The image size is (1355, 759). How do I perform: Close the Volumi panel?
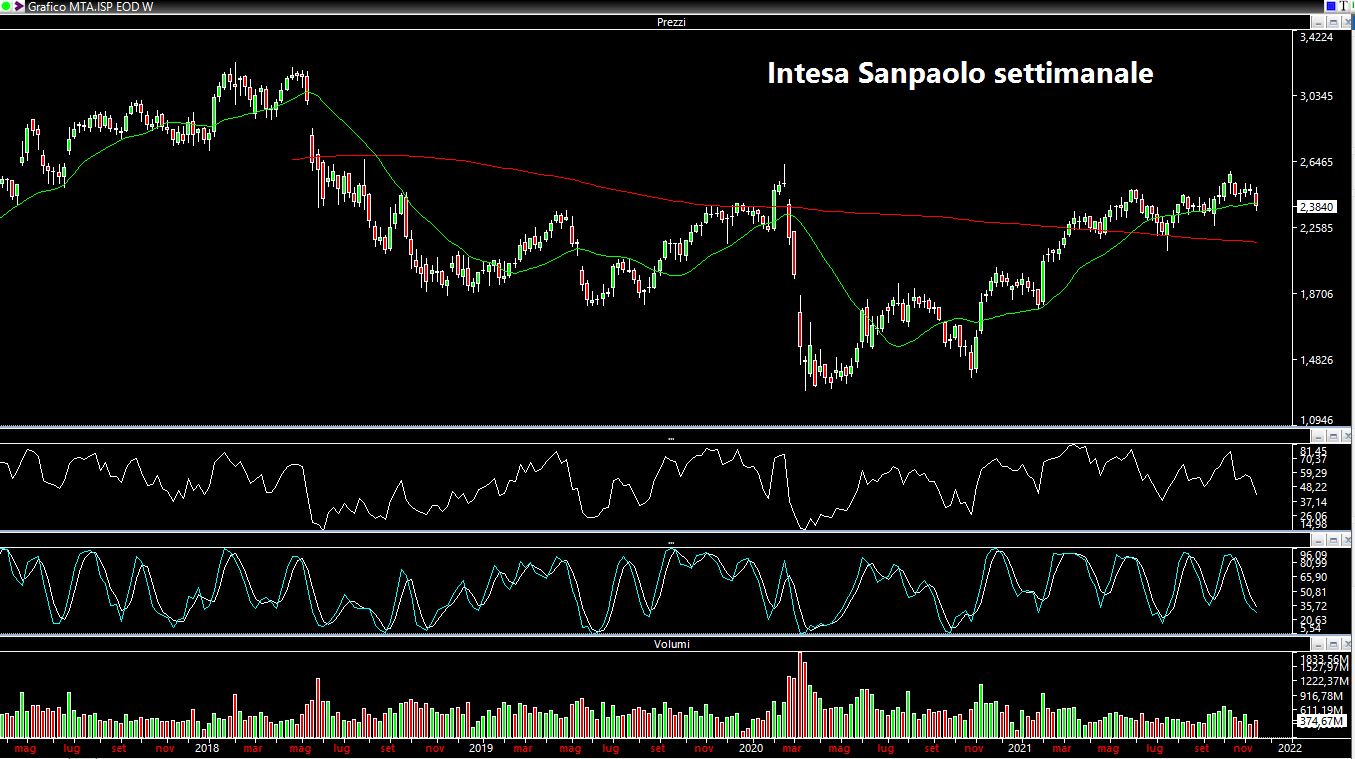pos(1345,644)
